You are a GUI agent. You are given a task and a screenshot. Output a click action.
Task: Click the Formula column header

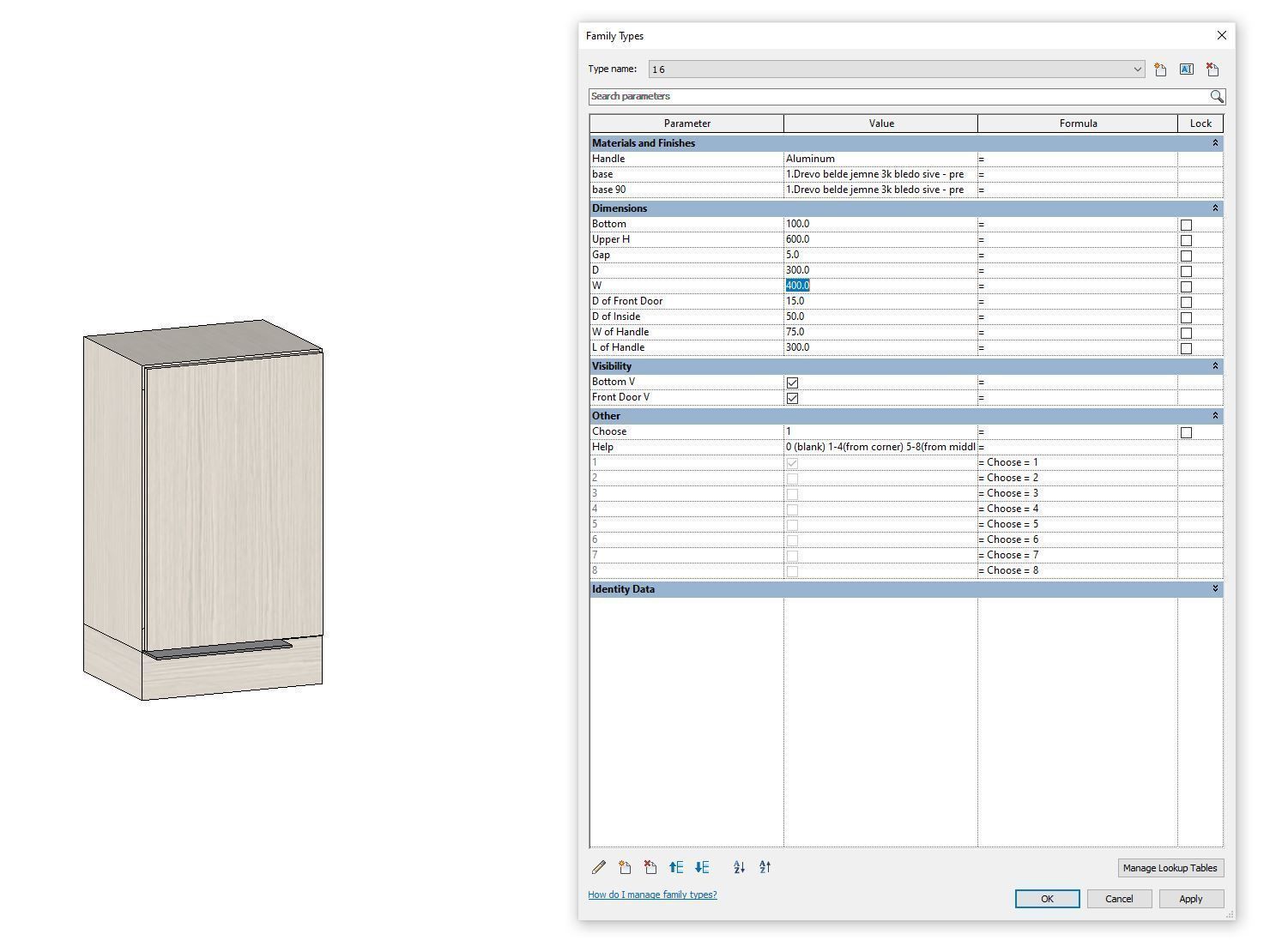[x=1078, y=124]
